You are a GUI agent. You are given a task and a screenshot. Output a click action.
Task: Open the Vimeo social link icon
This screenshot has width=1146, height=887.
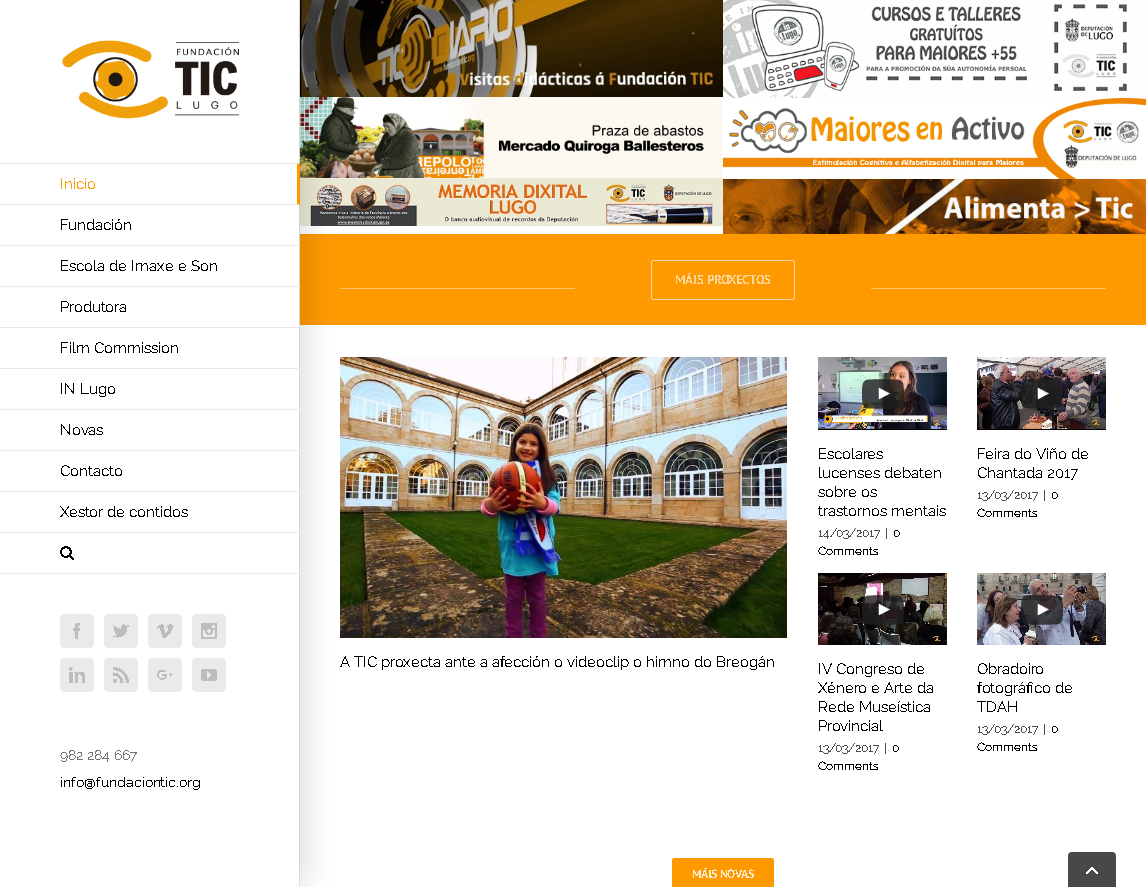[165, 631]
